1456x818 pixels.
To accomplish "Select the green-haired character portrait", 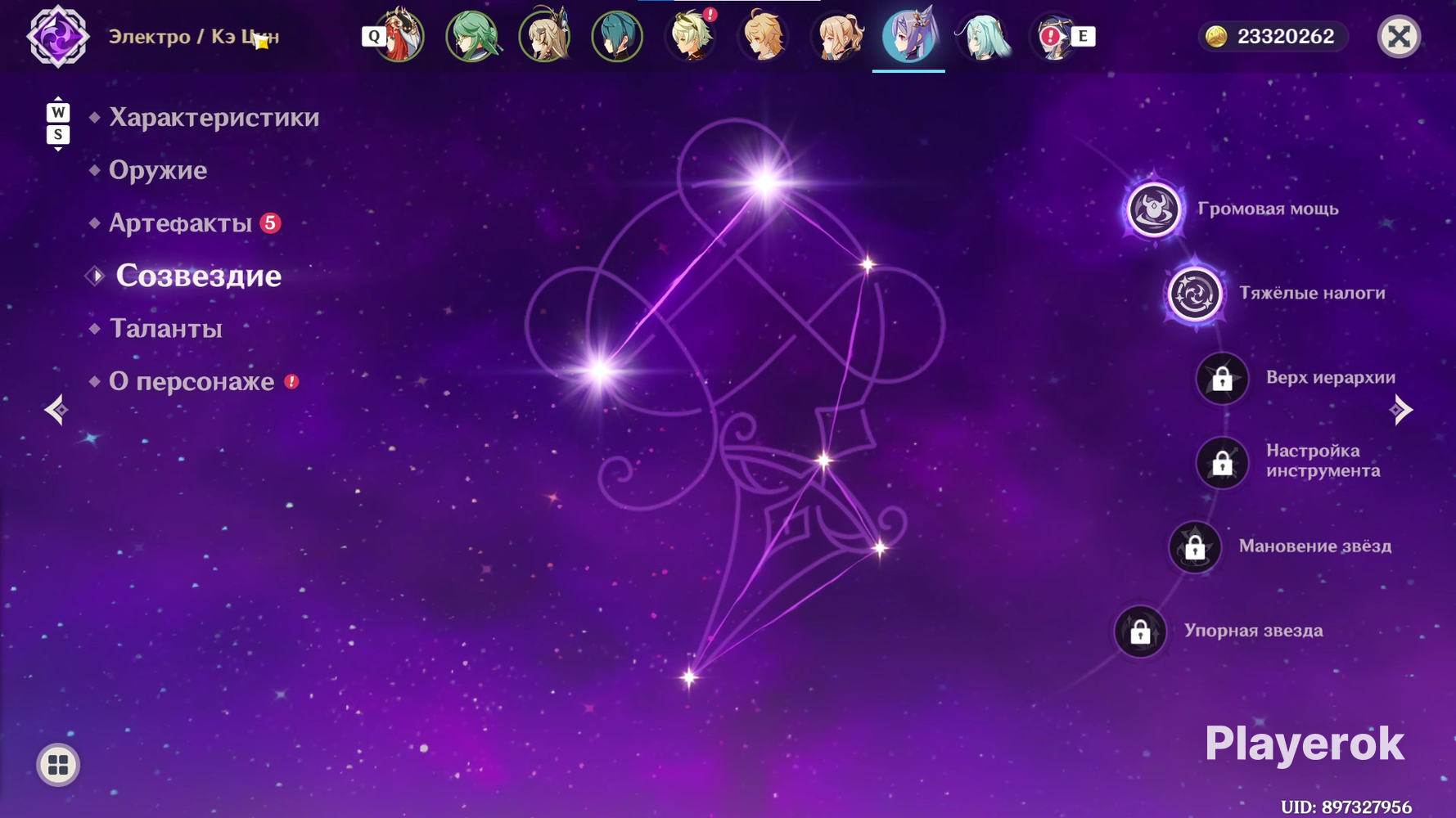I will [472, 36].
